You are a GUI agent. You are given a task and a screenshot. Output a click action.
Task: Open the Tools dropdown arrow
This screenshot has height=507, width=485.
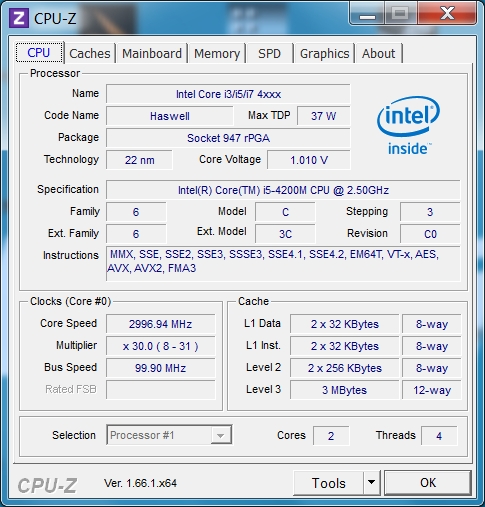371,482
